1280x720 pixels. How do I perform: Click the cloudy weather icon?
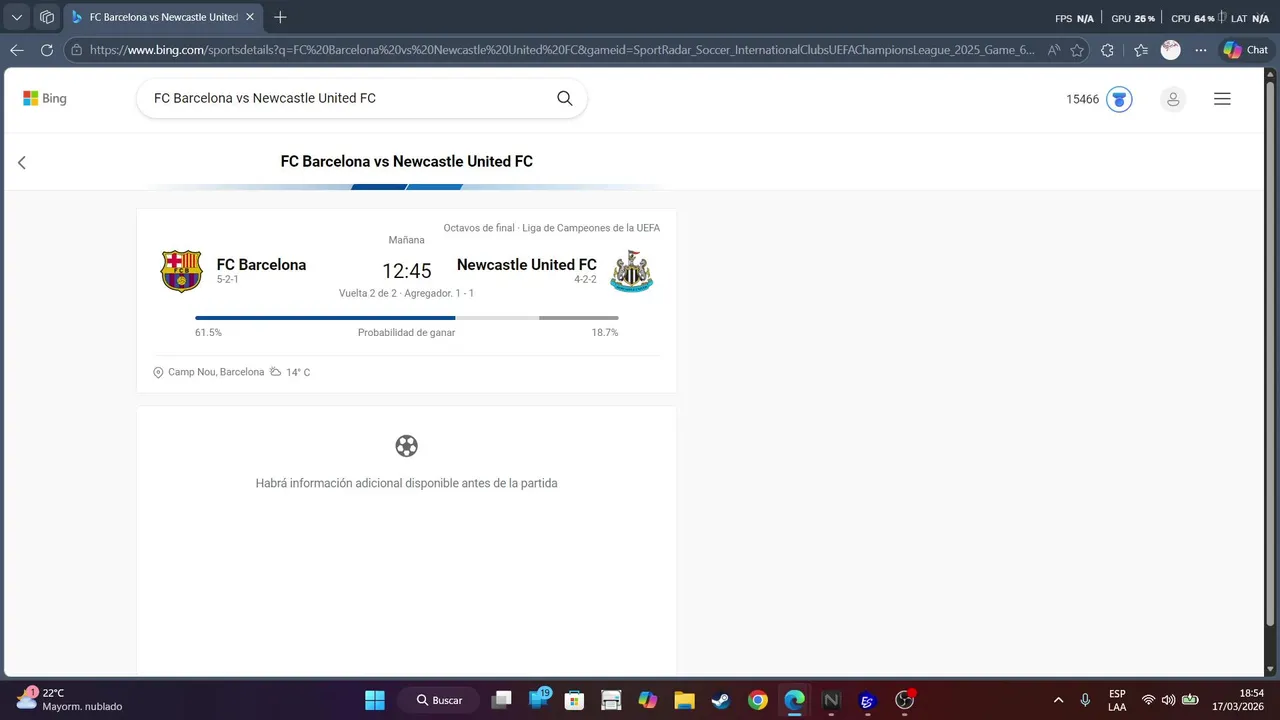(x=276, y=372)
